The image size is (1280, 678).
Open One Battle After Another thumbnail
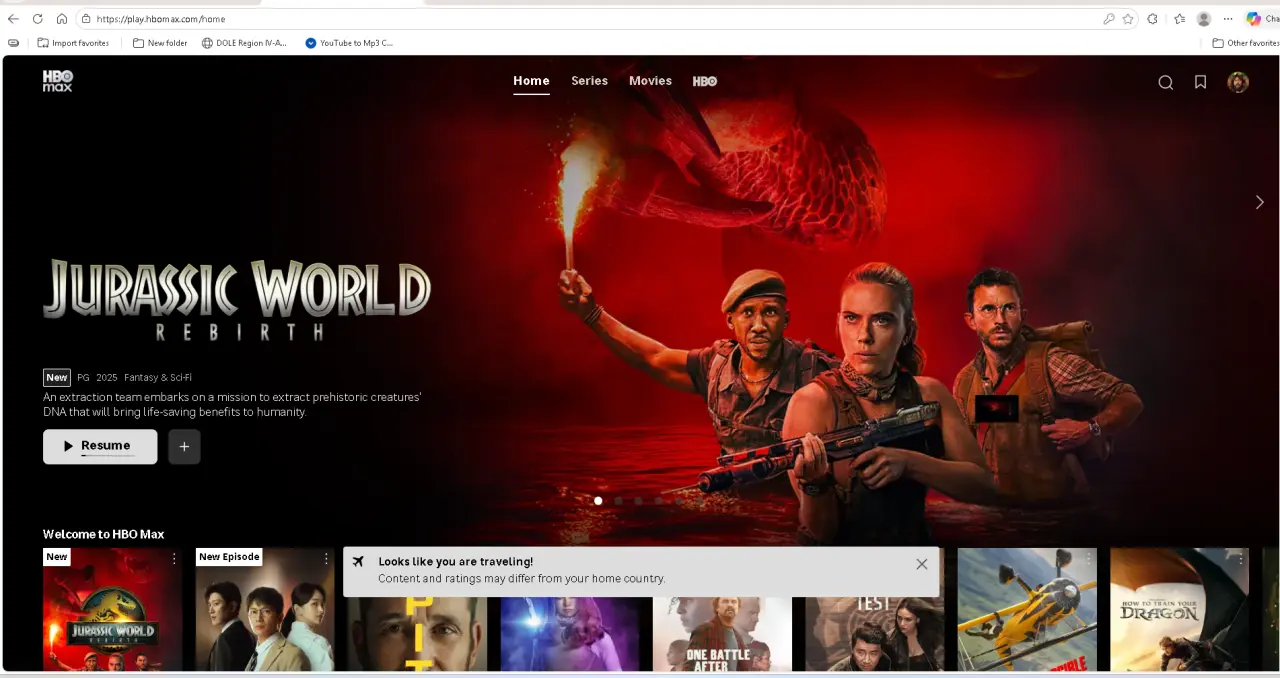pos(722,634)
